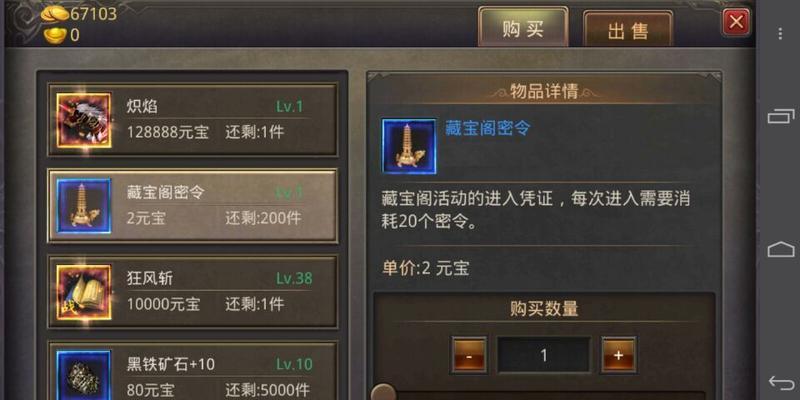800x400 pixels.
Task: Click the 黑铁矿石+10 ore icon
Action: point(84,375)
